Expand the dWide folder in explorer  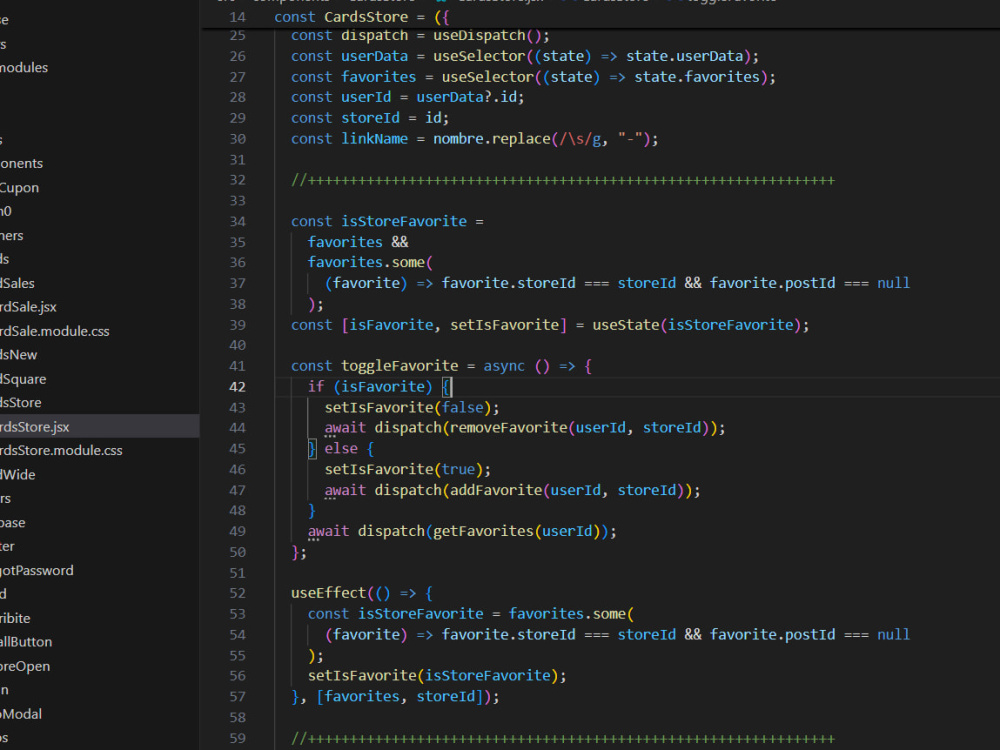(x=18, y=474)
